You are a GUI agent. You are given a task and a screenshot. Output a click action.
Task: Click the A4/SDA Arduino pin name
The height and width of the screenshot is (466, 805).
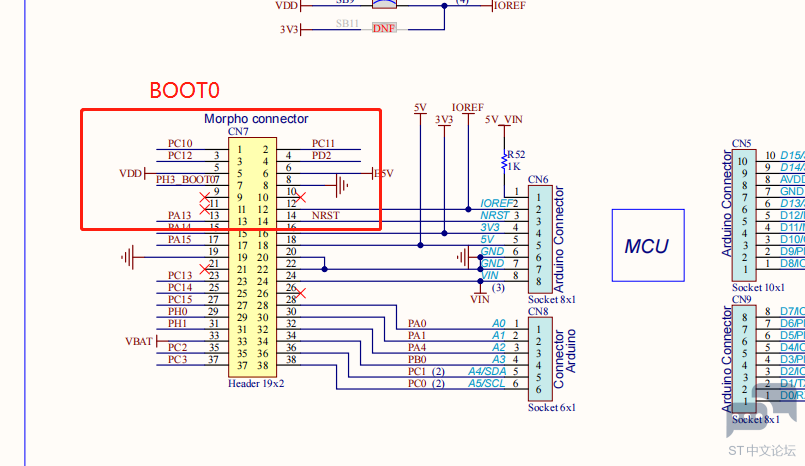point(488,372)
